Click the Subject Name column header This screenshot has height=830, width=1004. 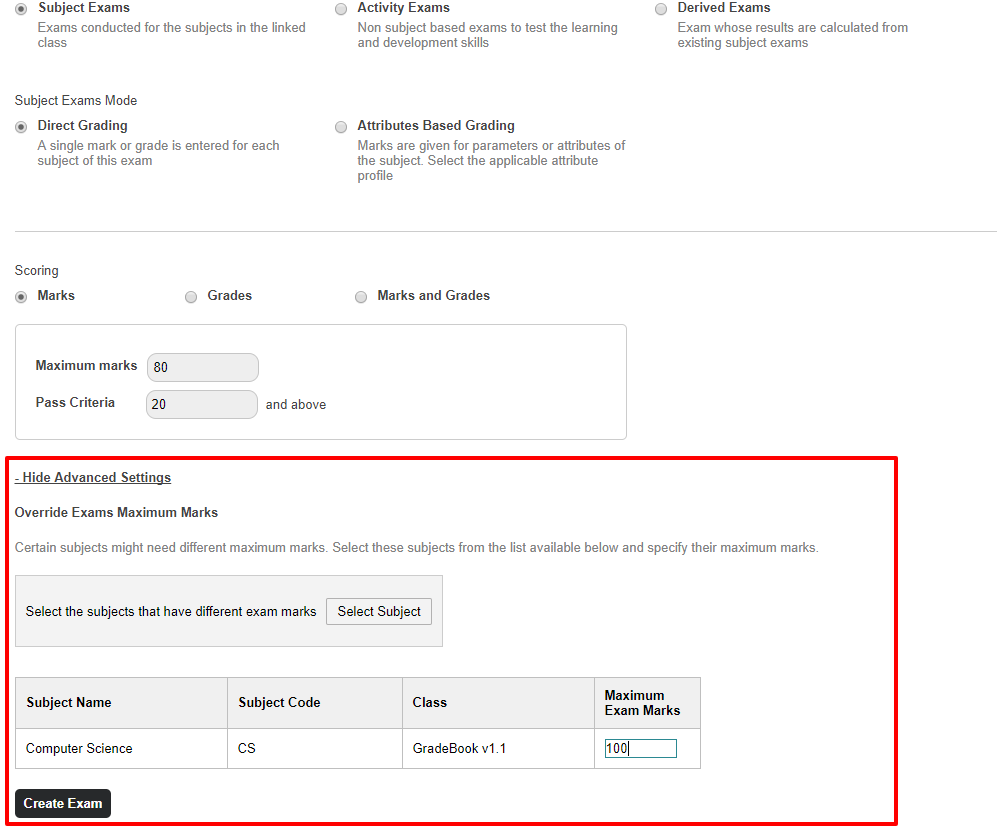pos(69,703)
